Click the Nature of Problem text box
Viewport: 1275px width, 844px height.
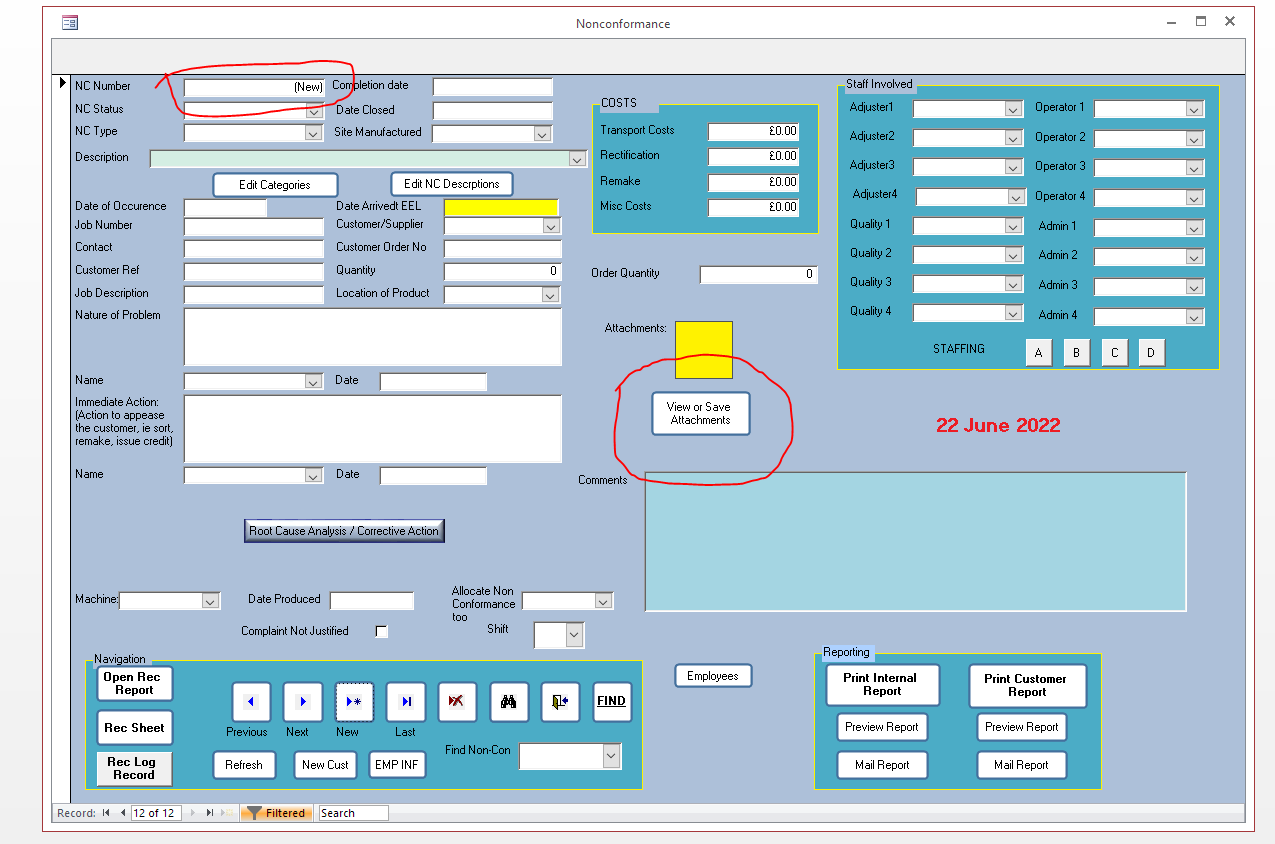tap(373, 337)
